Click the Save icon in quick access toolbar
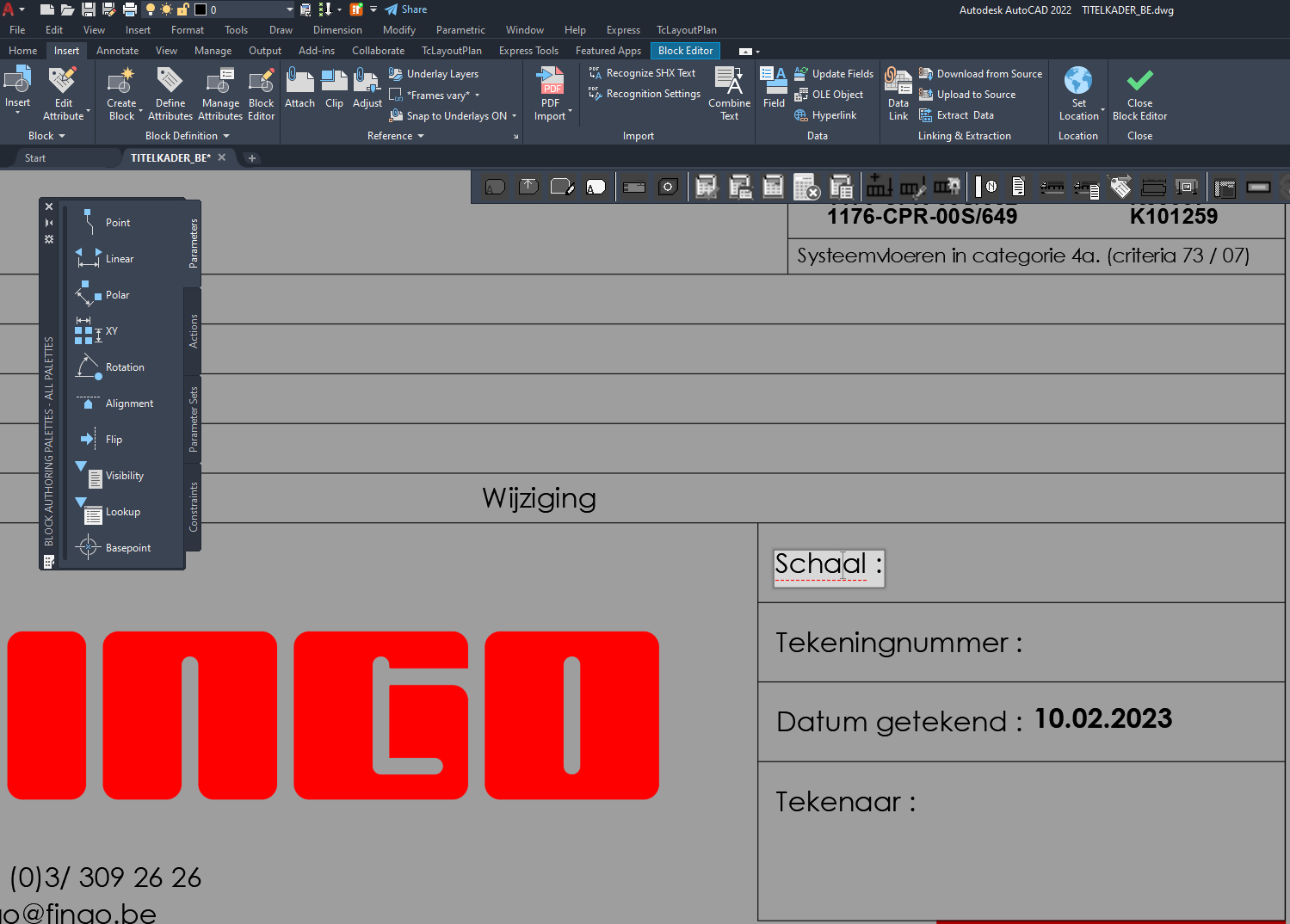The width and height of the screenshot is (1290, 924). [89, 9]
